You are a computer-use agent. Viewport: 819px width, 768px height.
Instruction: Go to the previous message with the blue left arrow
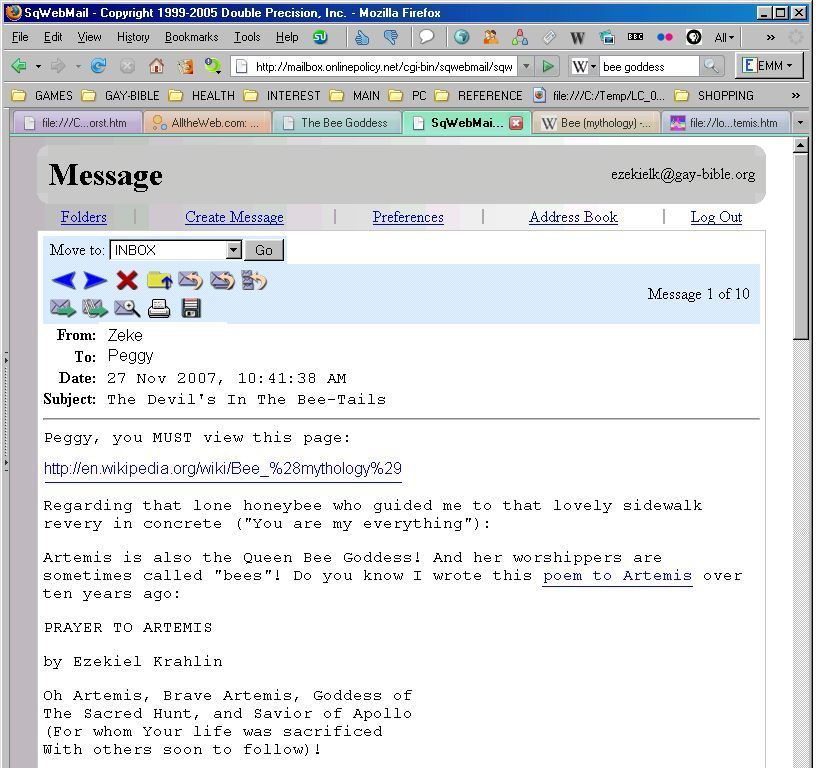tap(64, 281)
